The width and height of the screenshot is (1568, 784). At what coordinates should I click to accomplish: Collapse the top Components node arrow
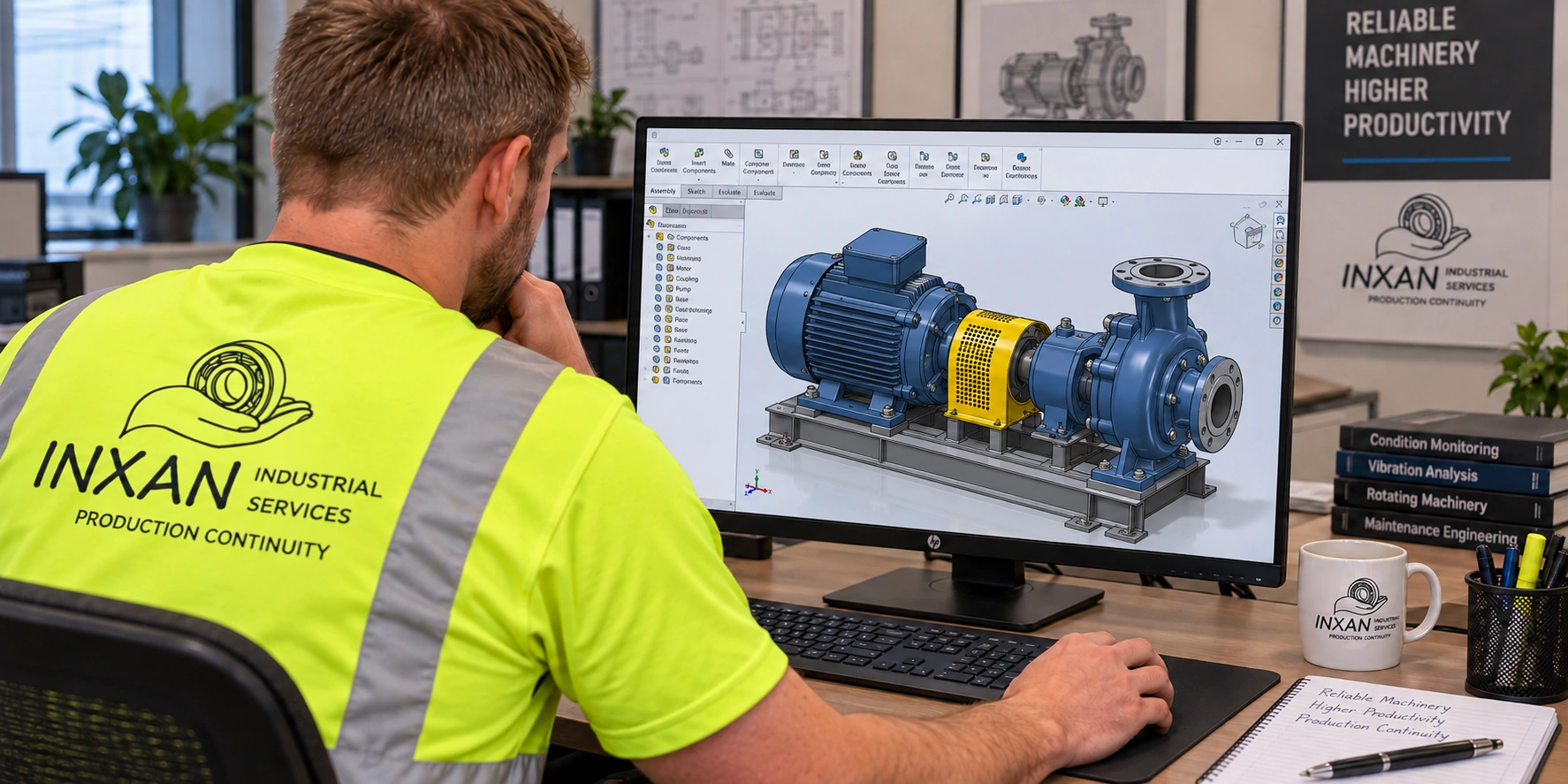tap(651, 238)
